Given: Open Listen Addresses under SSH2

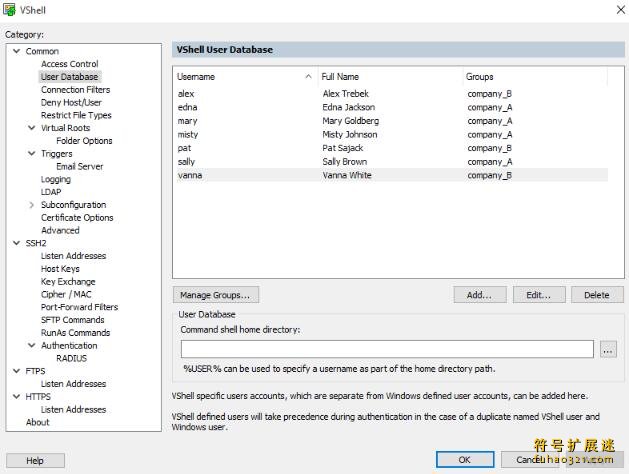Looking at the screenshot, I should [73, 256].
